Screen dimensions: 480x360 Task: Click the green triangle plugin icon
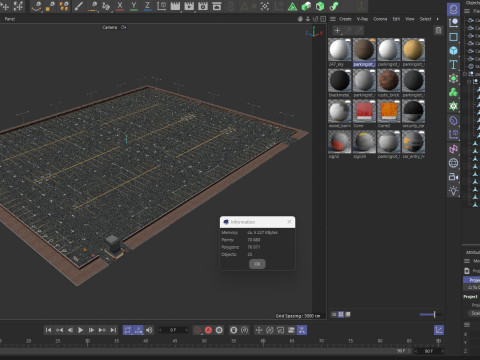tap(292, 6)
